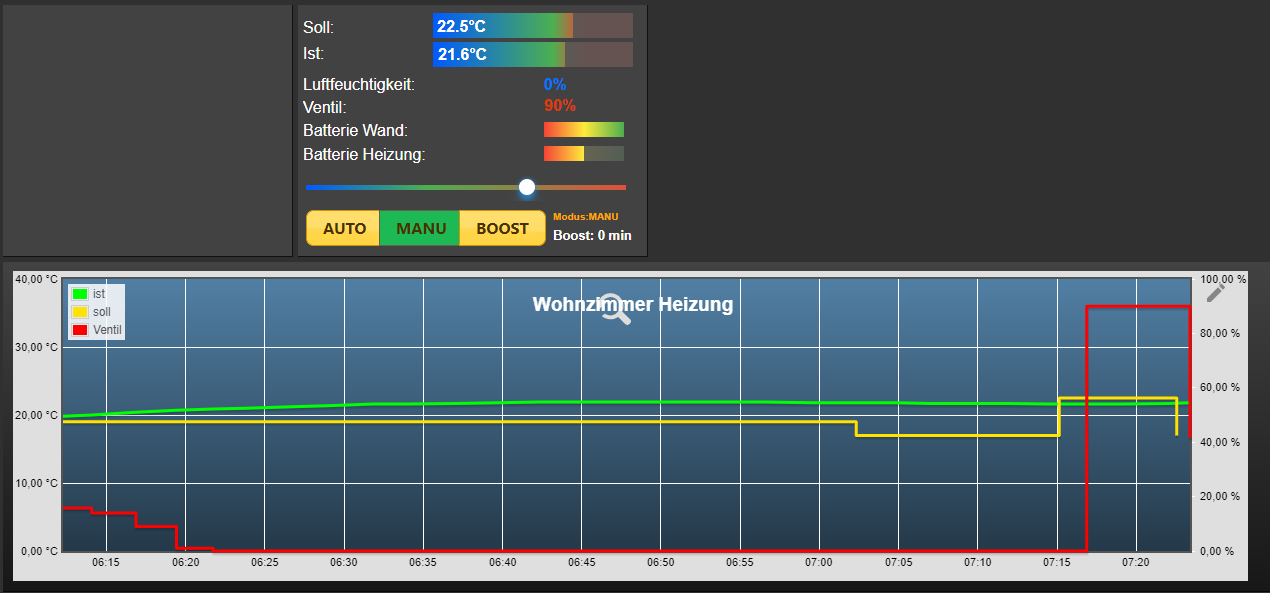Viewport: 1270px width, 593px height.
Task: Click the 'Ist:' label
Action: click(313, 53)
